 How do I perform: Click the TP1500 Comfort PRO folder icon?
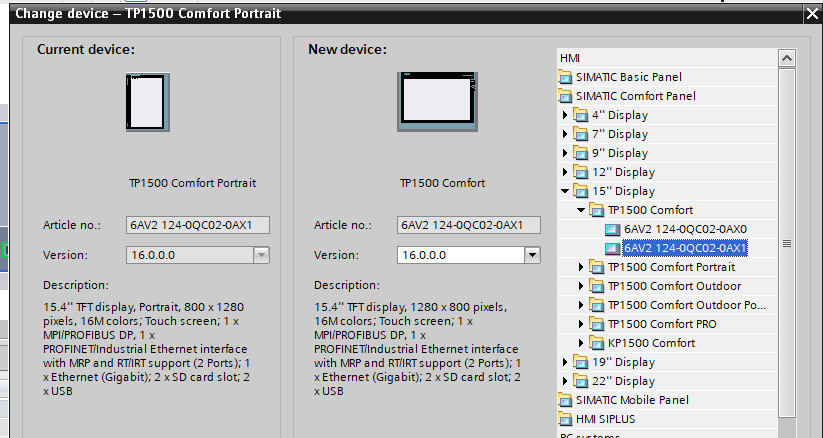pos(597,324)
